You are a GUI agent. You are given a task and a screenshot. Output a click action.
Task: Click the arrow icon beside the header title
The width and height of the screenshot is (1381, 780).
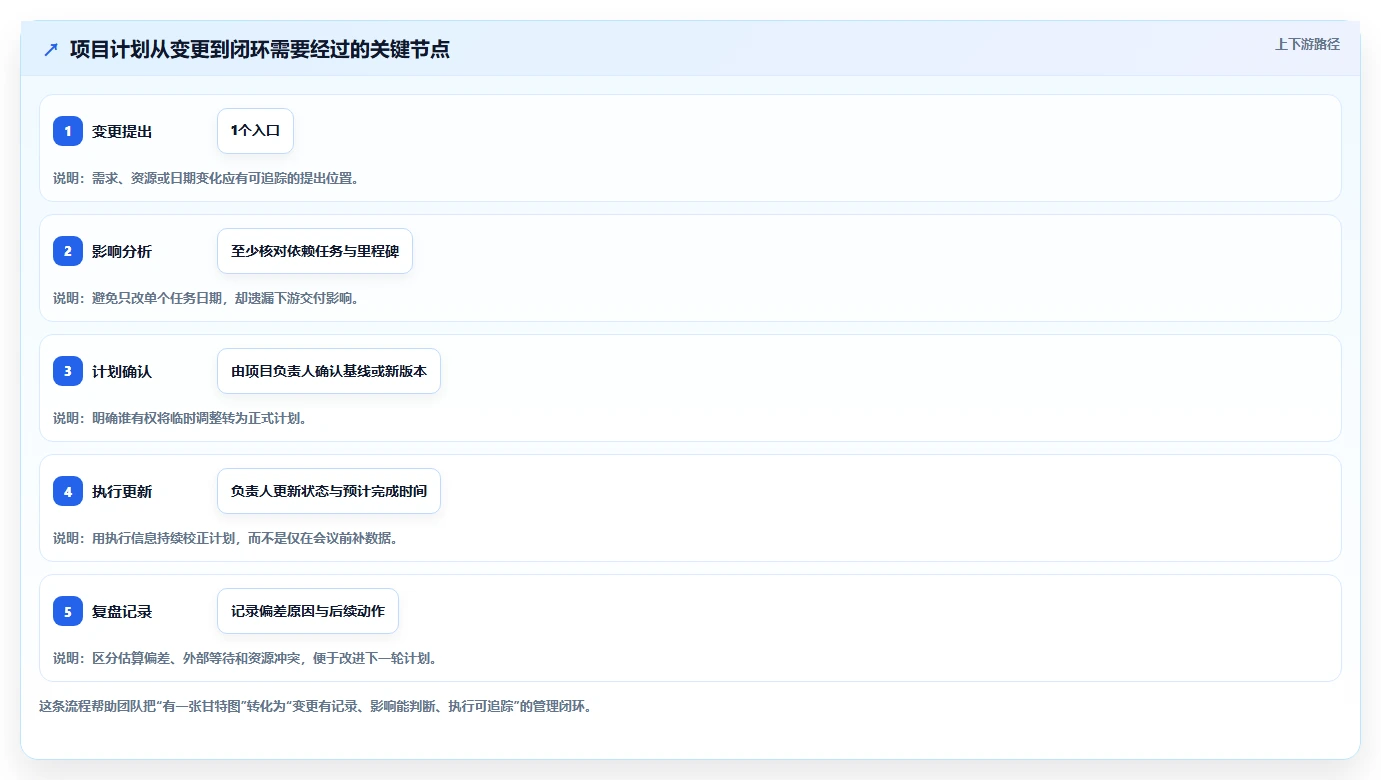(51, 49)
